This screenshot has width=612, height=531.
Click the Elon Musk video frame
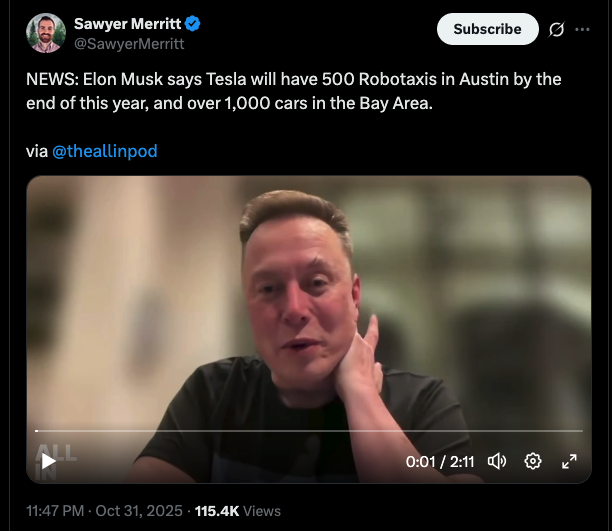(x=308, y=300)
